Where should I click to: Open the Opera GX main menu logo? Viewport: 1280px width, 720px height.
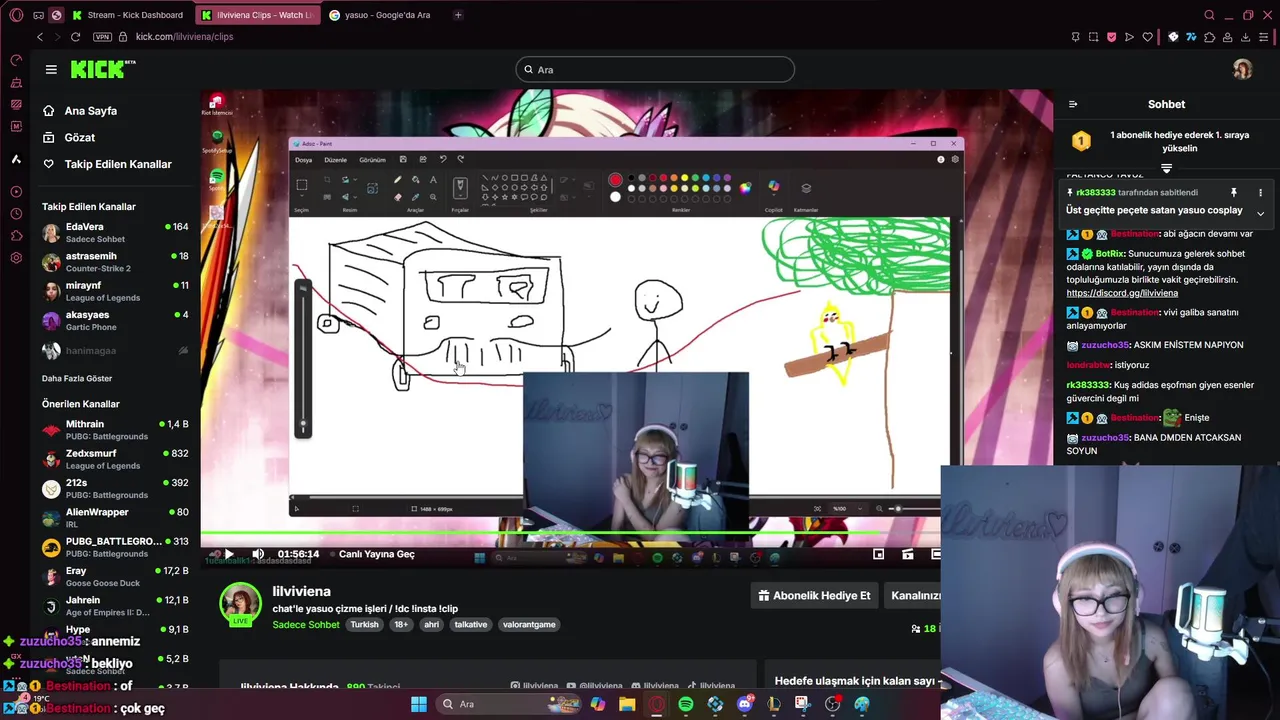click(x=16, y=15)
